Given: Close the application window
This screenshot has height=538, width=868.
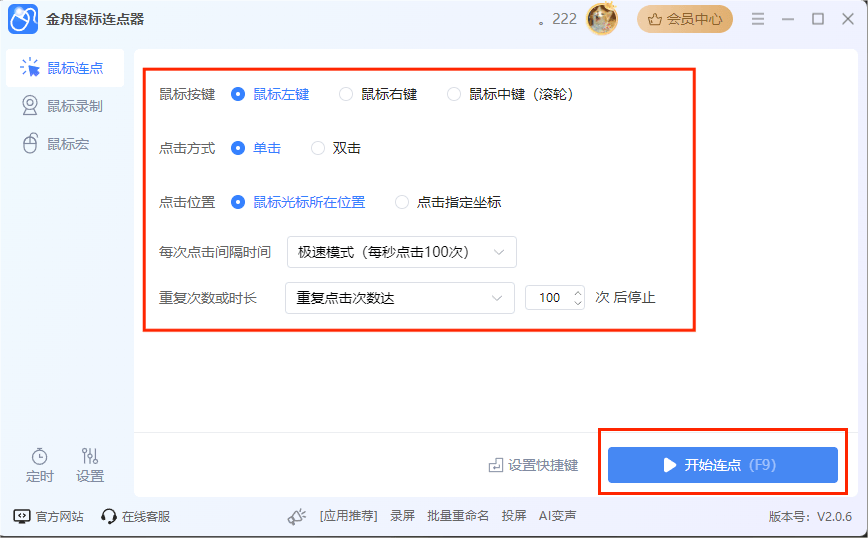Looking at the screenshot, I should pyautogui.click(x=848, y=19).
